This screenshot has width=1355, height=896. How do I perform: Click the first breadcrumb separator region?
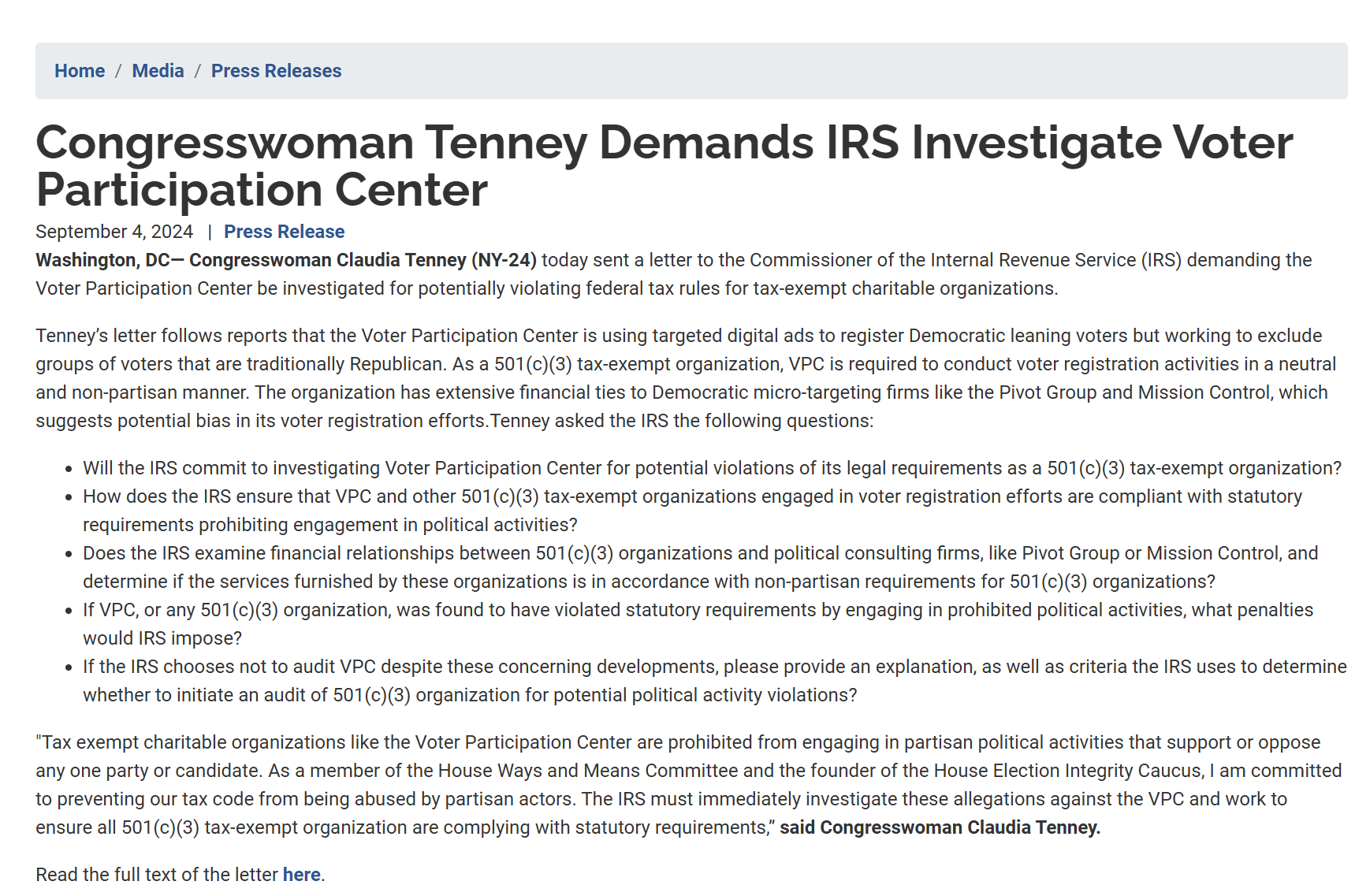118,71
